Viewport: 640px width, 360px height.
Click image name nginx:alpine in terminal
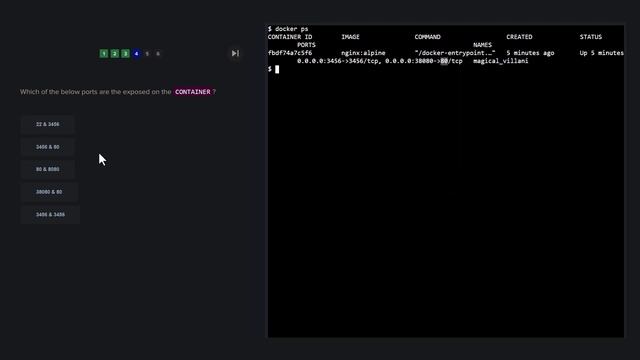tap(363, 53)
